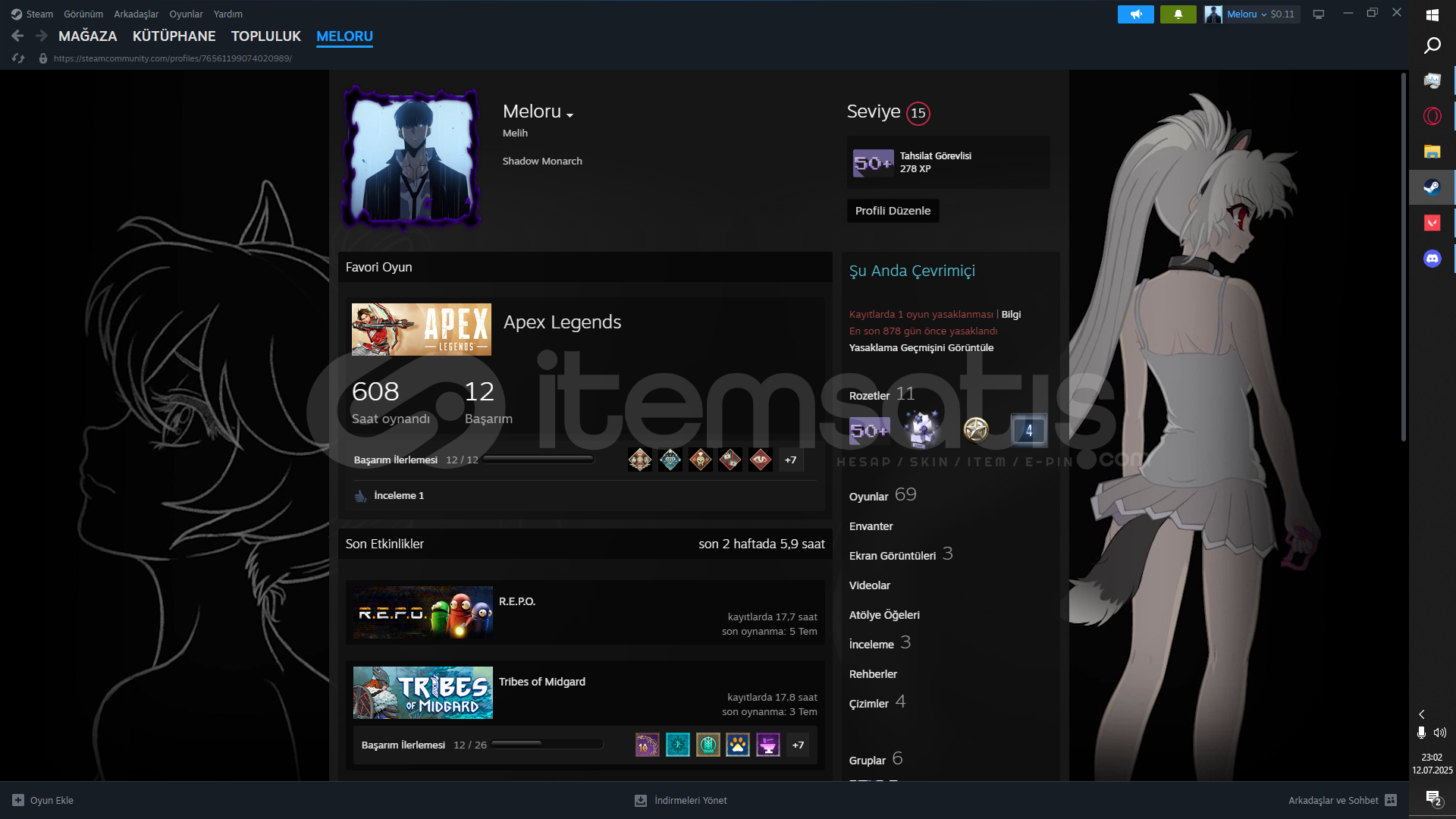Screen dimensions: 1456x819
Task: Click the Apex Legends achievement progress bar
Action: (x=538, y=460)
